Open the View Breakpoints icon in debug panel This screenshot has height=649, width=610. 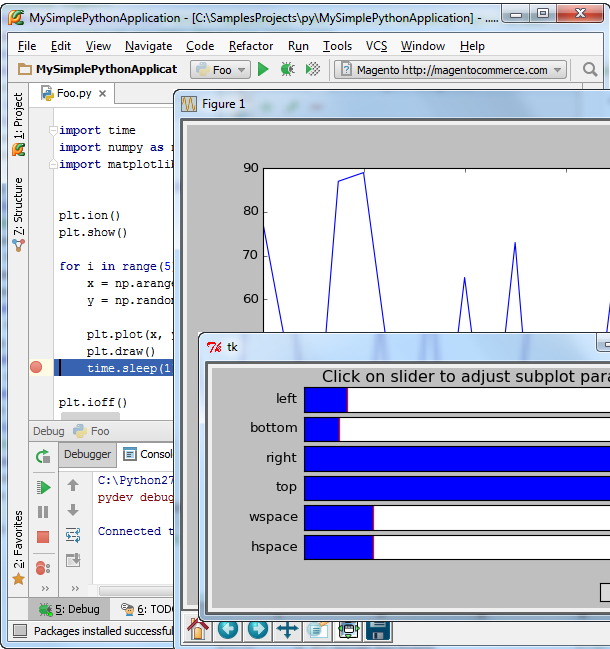tap(43, 568)
